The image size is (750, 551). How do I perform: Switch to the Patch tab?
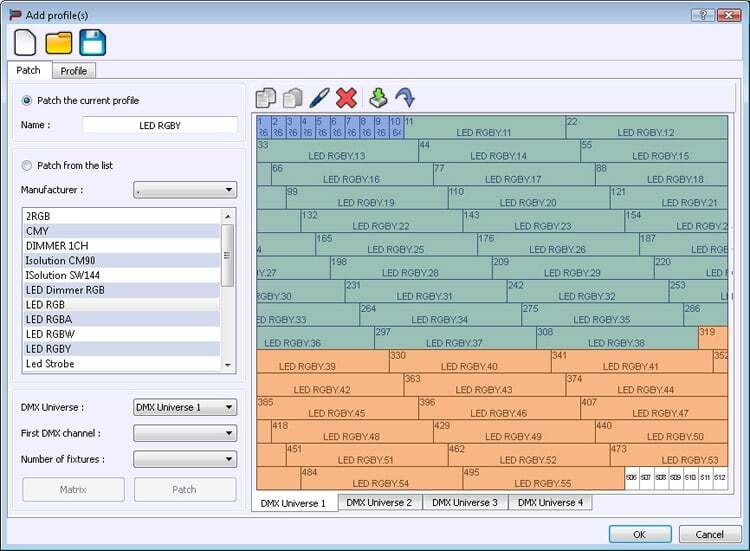pyautogui.click(x=28, y=70)
